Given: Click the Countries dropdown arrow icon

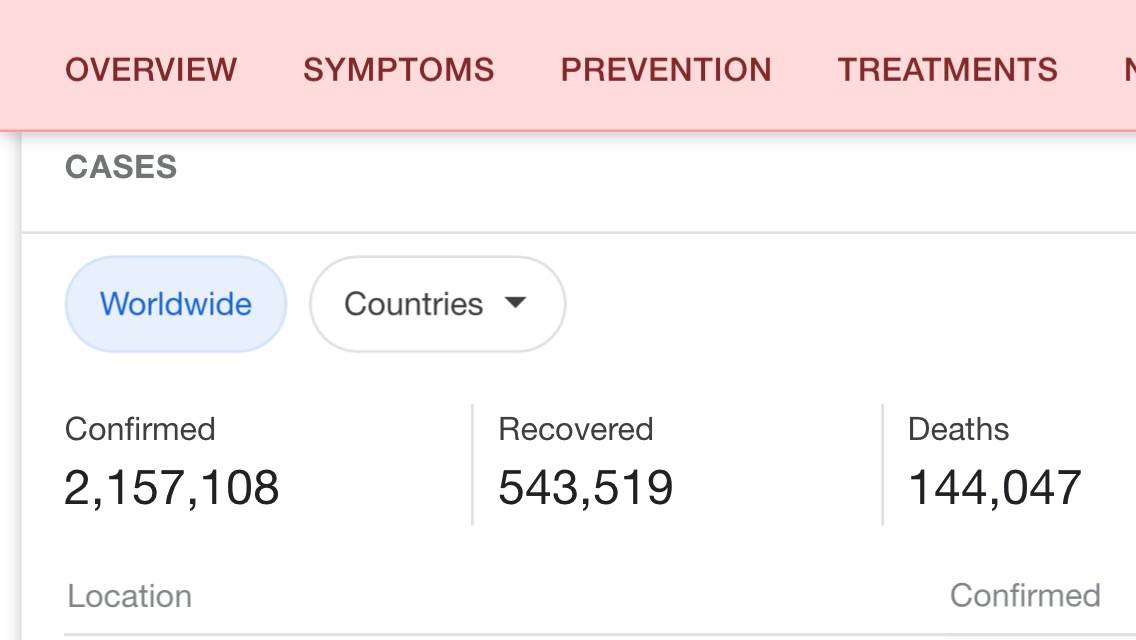Looking at the screenshot, I should 515,303.
